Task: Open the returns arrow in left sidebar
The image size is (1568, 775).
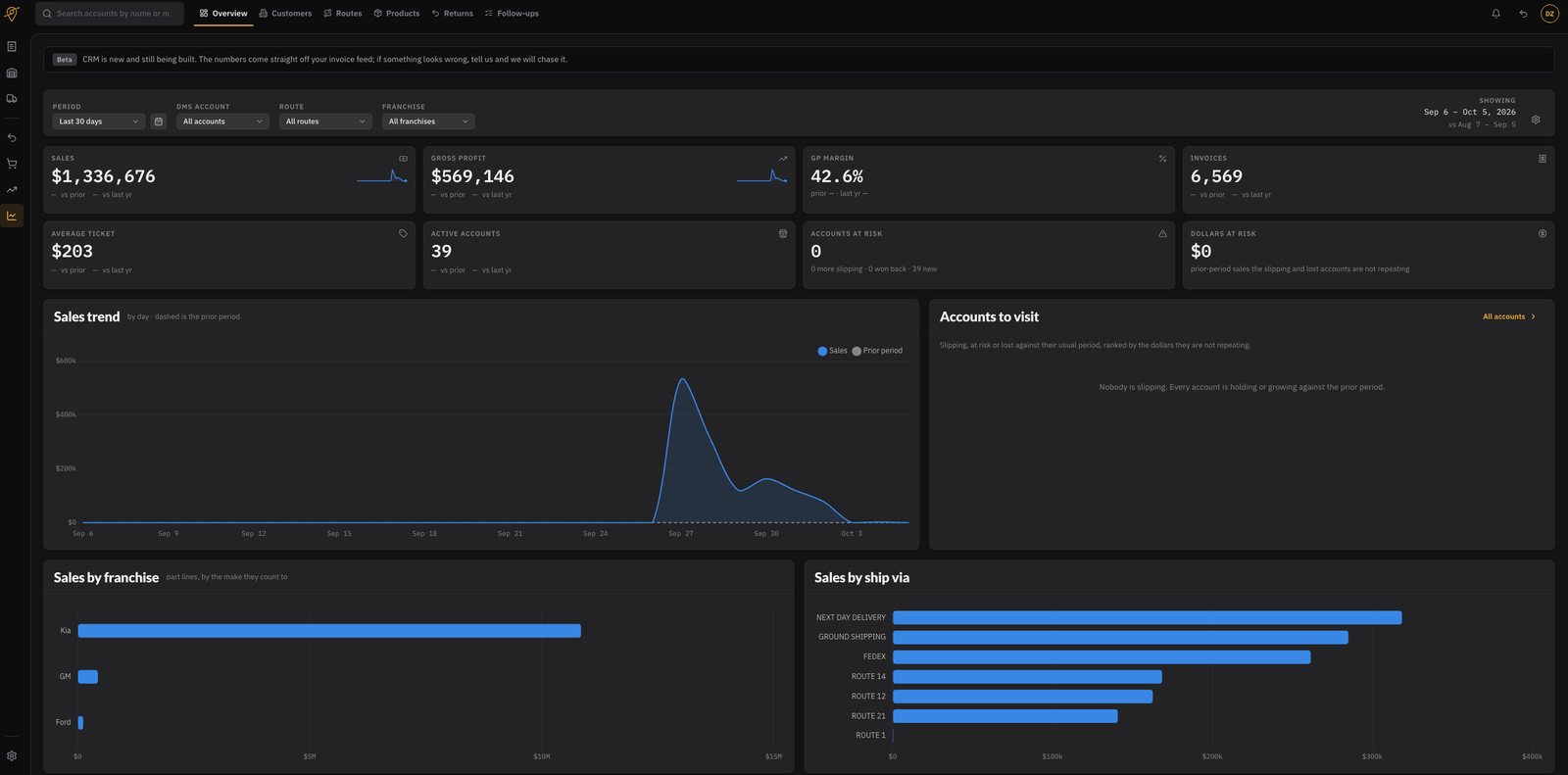Action: [x=12, y=138]
